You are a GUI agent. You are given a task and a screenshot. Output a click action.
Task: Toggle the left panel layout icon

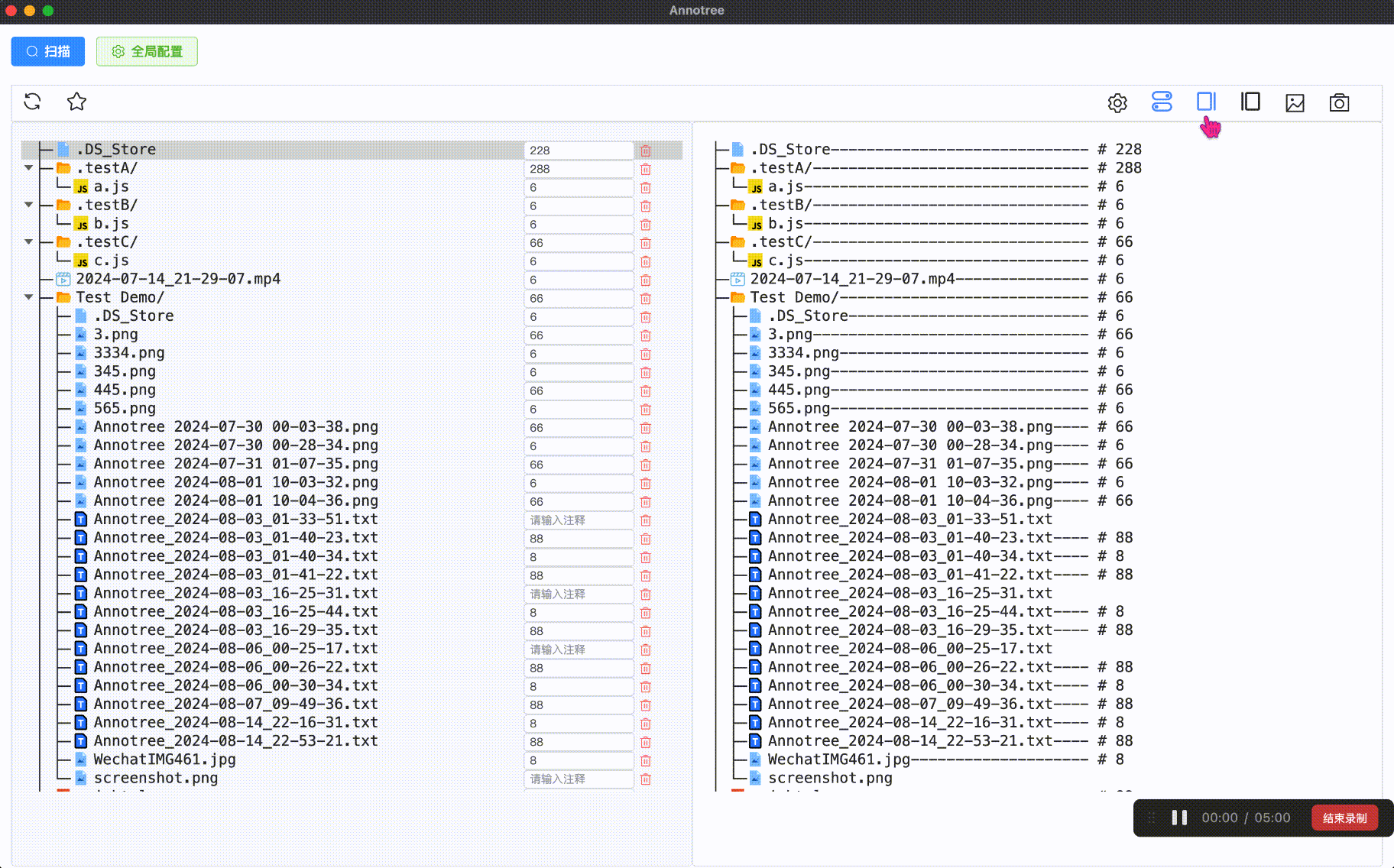pyautogui.click(x=1250, y=102)
